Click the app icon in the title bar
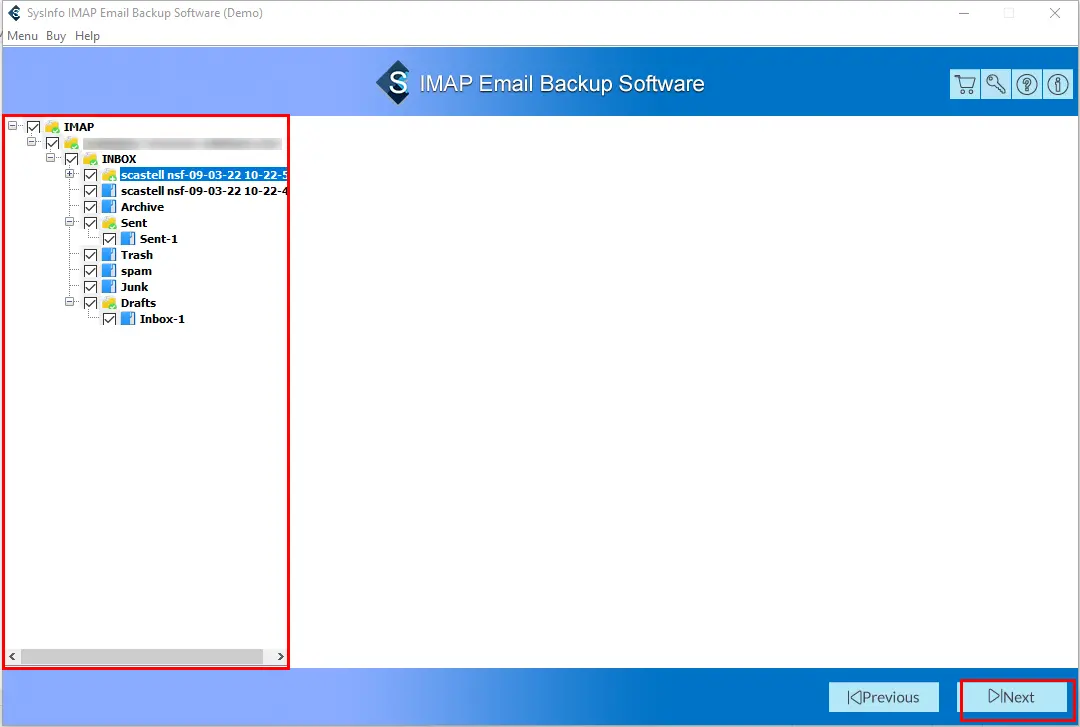This screenshot has height=727, width=1080. point(14,12)
